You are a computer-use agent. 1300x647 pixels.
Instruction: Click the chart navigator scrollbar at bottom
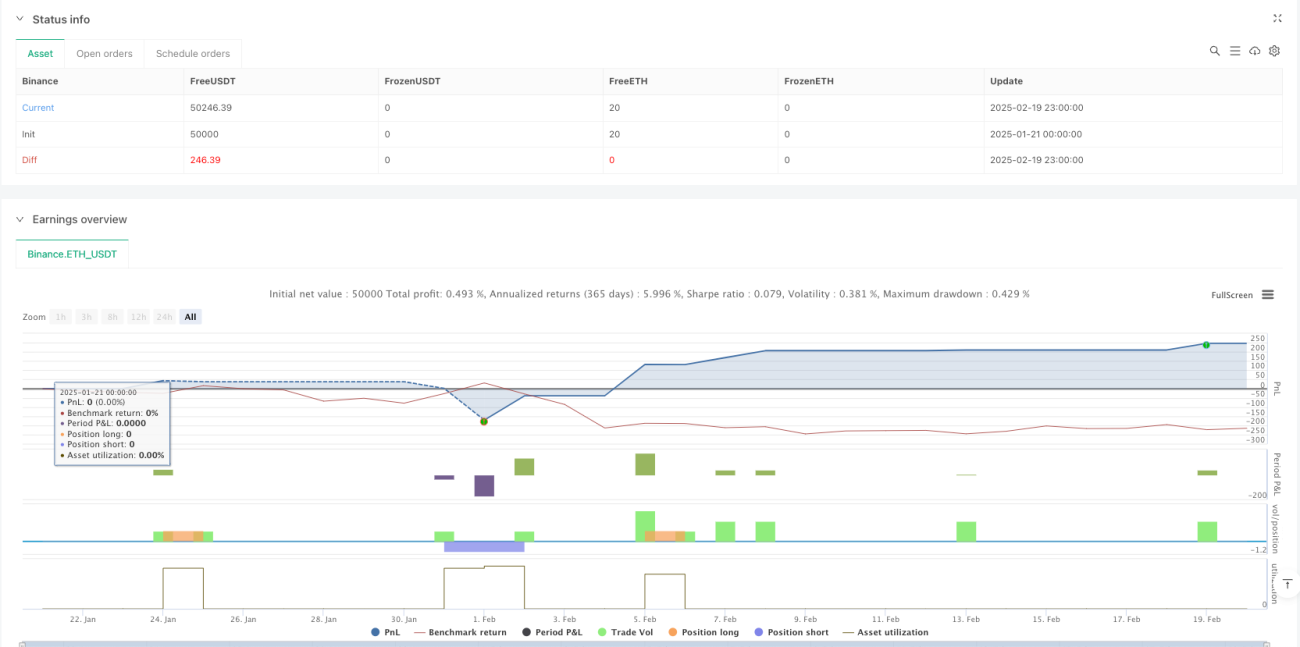645,644
